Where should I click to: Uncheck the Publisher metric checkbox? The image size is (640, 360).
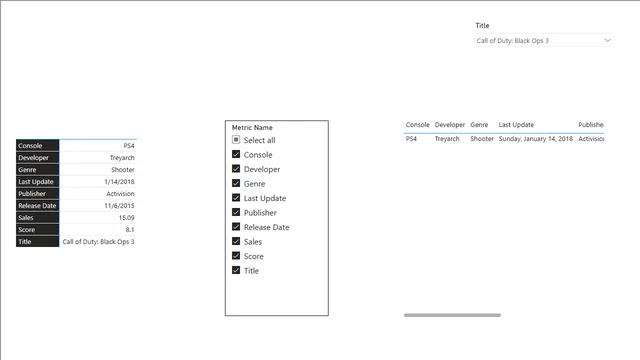[236, 212]
